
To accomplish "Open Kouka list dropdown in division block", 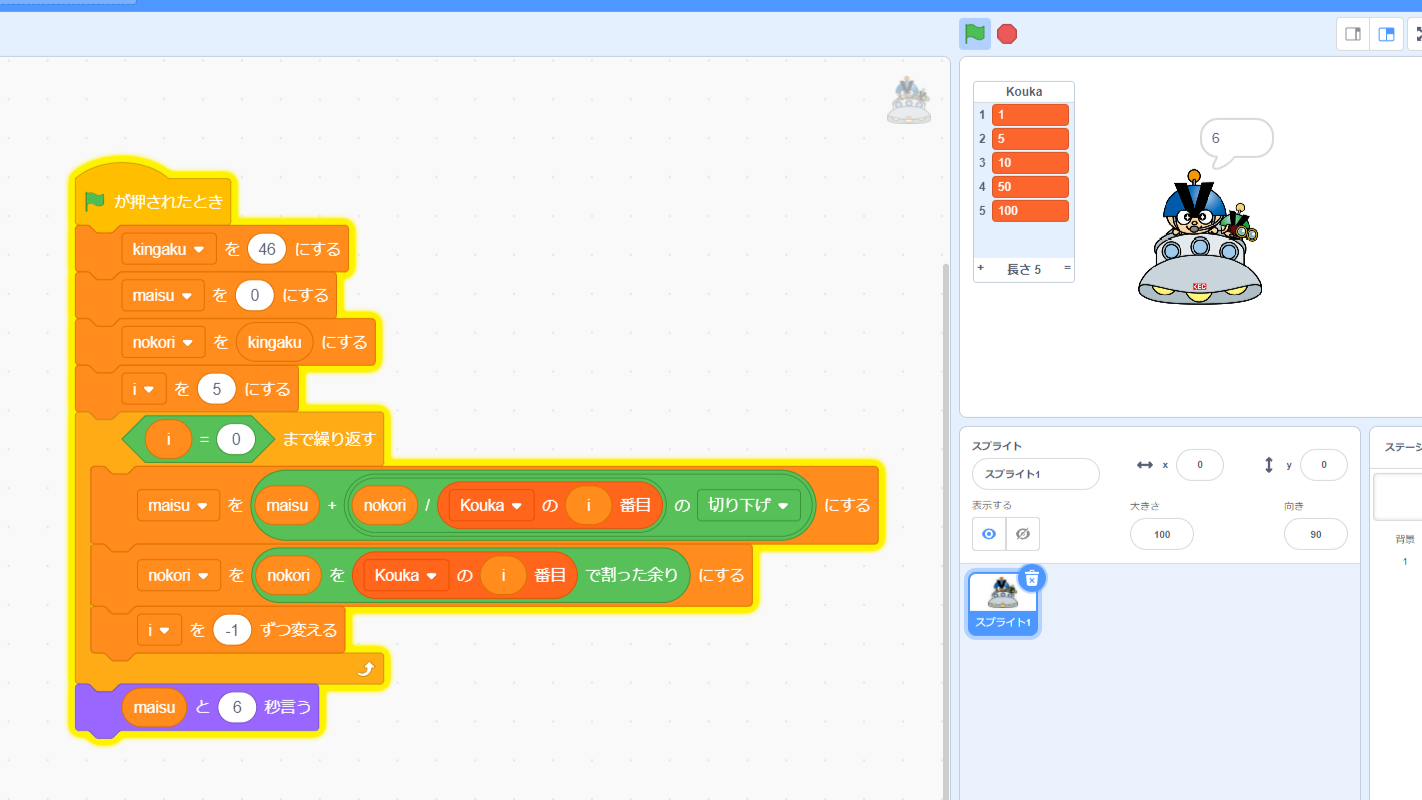I will click(x=491, y=505).
